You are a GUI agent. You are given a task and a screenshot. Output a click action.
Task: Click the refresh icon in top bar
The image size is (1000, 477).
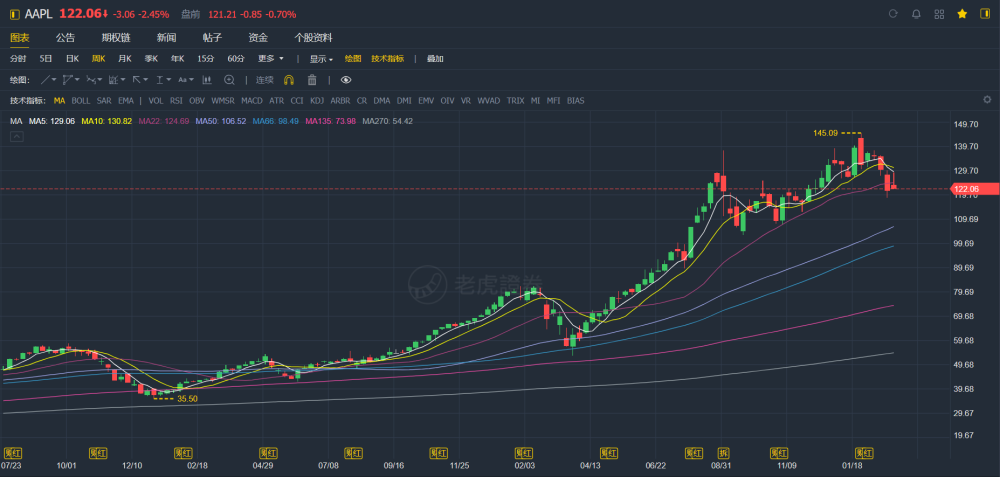tap(893, 13)
